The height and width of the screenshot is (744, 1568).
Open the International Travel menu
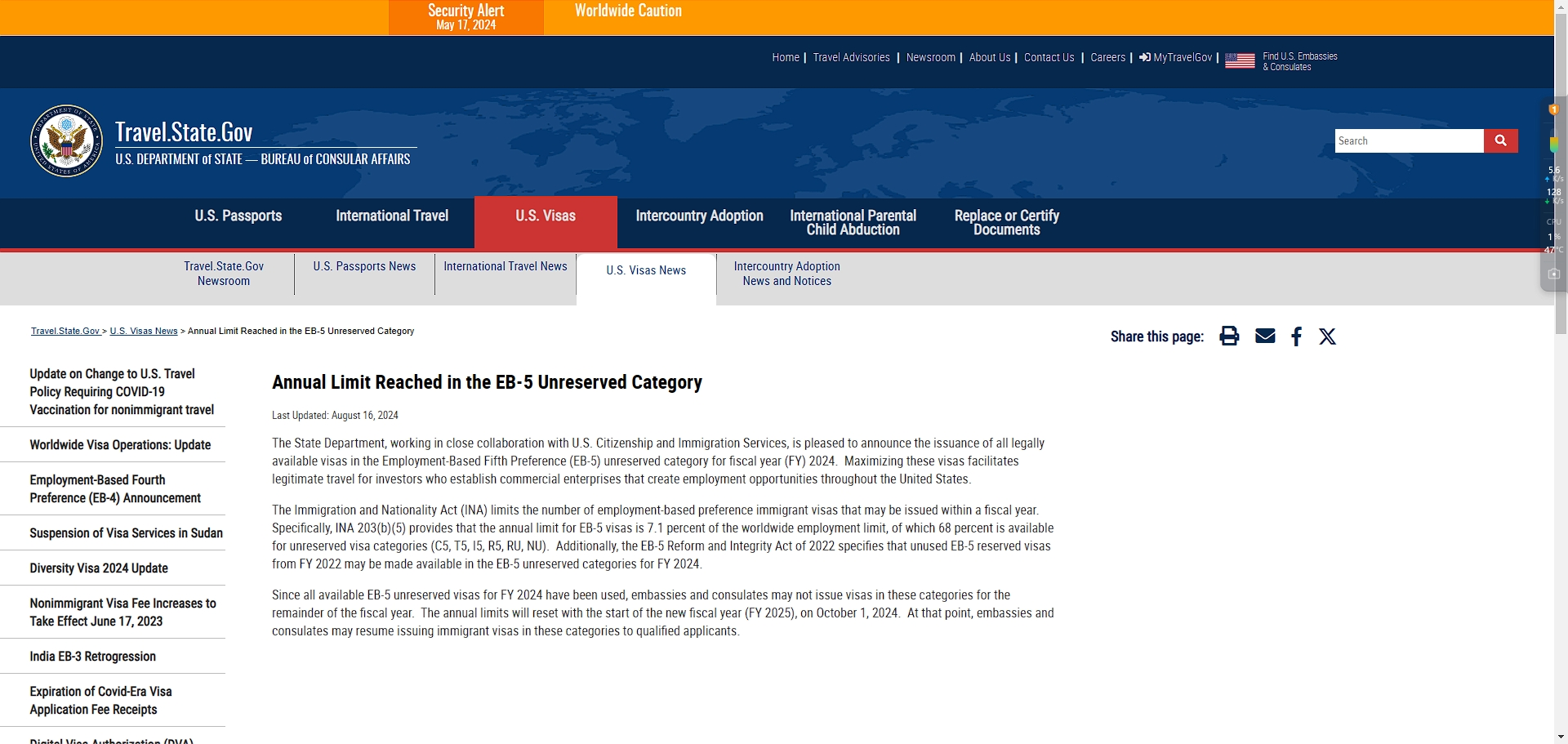click(392, 216)
